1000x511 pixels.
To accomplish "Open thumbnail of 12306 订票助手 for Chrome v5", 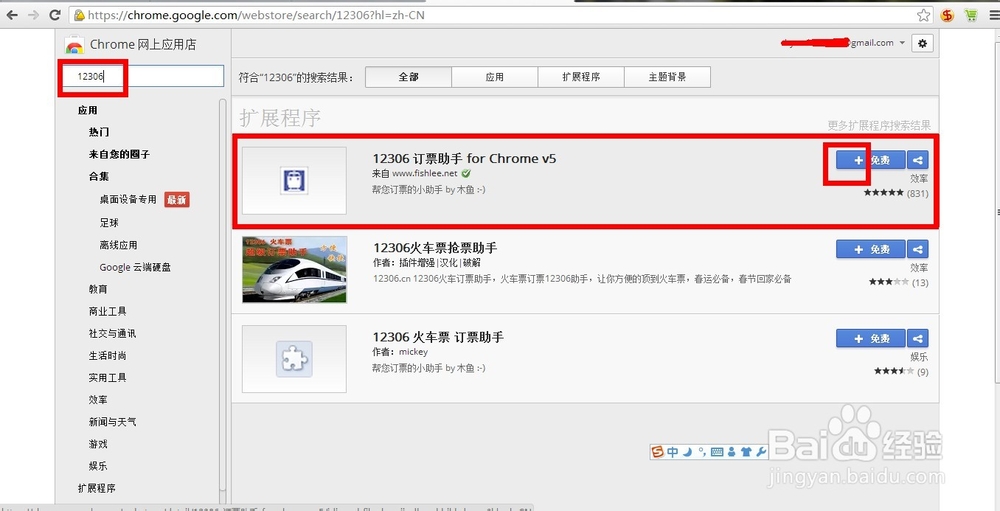I will point(295,181).
